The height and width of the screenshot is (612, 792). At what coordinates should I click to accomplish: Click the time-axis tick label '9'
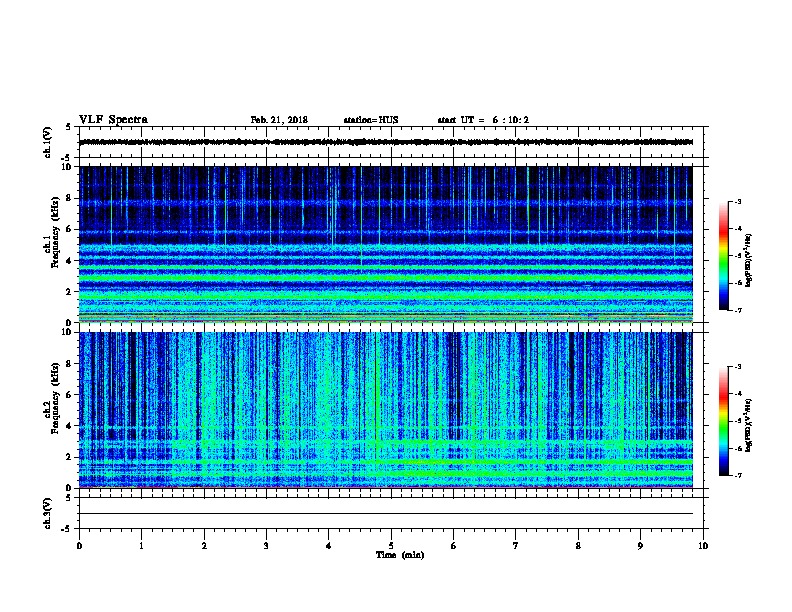point(640,546)
